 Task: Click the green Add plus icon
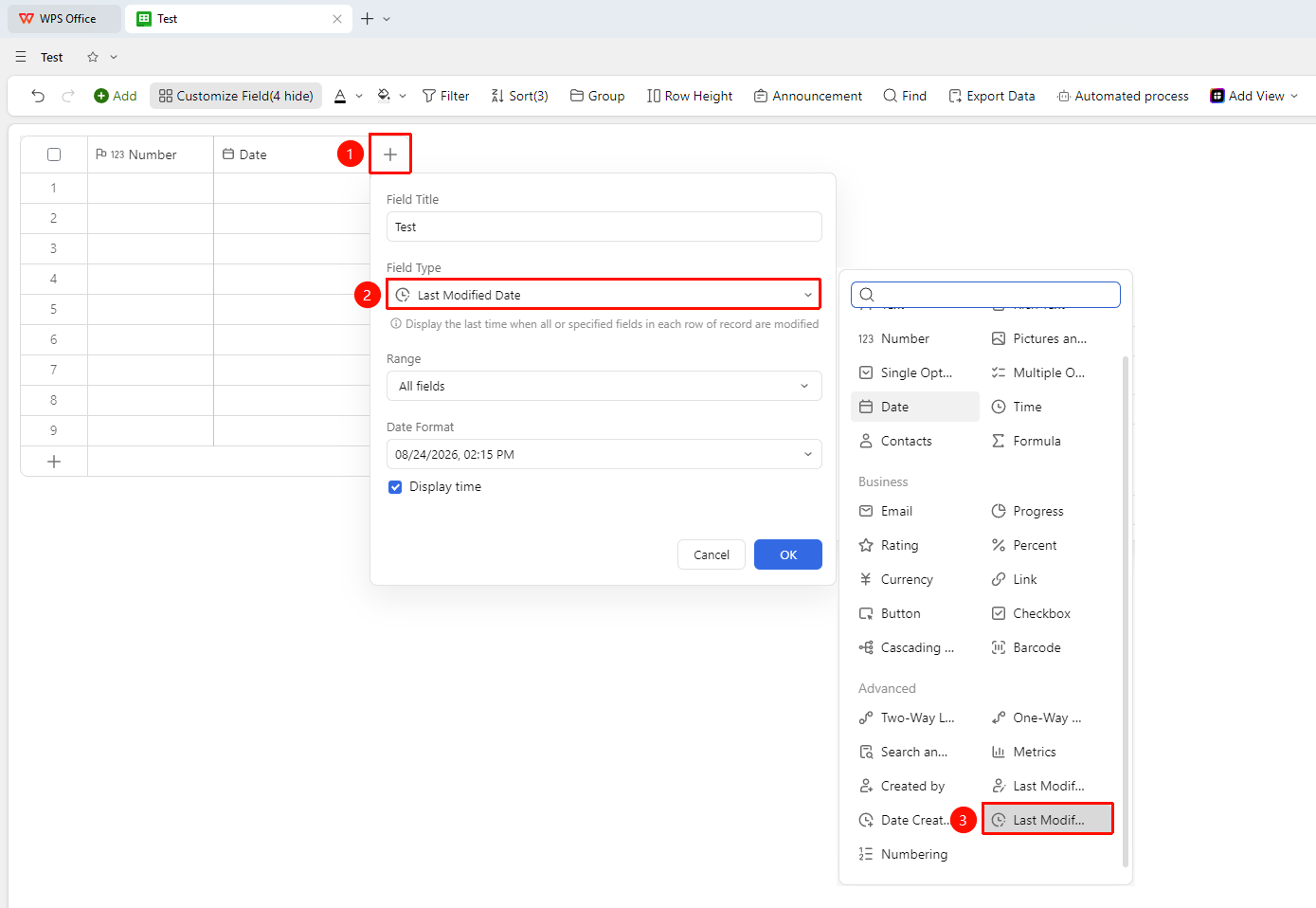101,96
